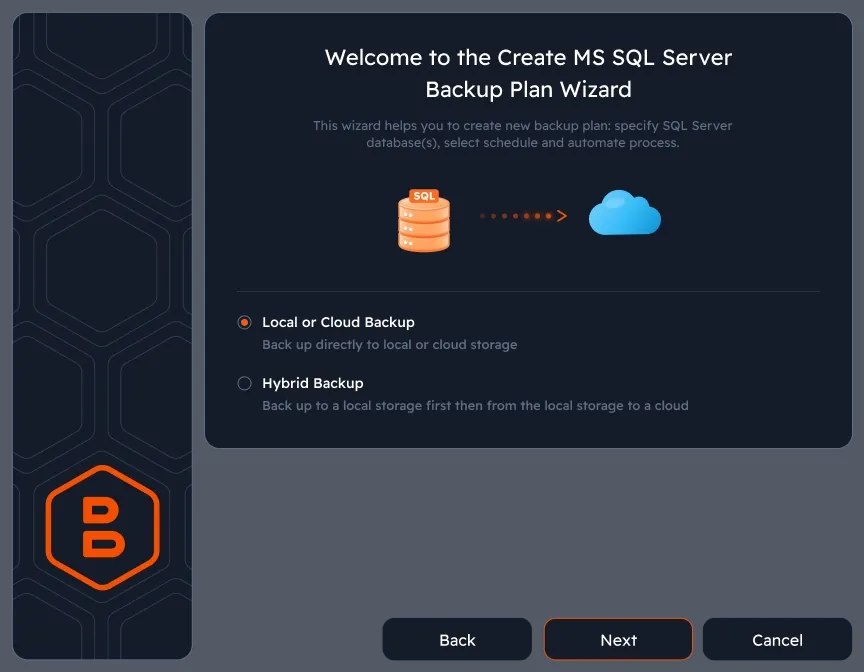Click the text 'Back up directly to local or cloud storage'
This screenshot has width=864, height=672.
pos(390,345)
